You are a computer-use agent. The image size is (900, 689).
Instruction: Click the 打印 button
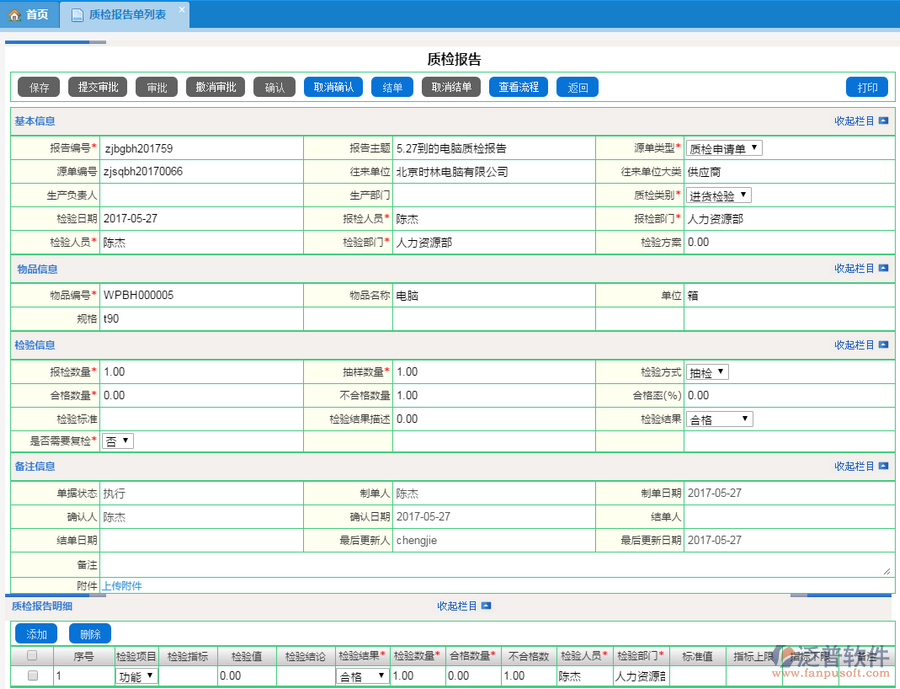866,87
